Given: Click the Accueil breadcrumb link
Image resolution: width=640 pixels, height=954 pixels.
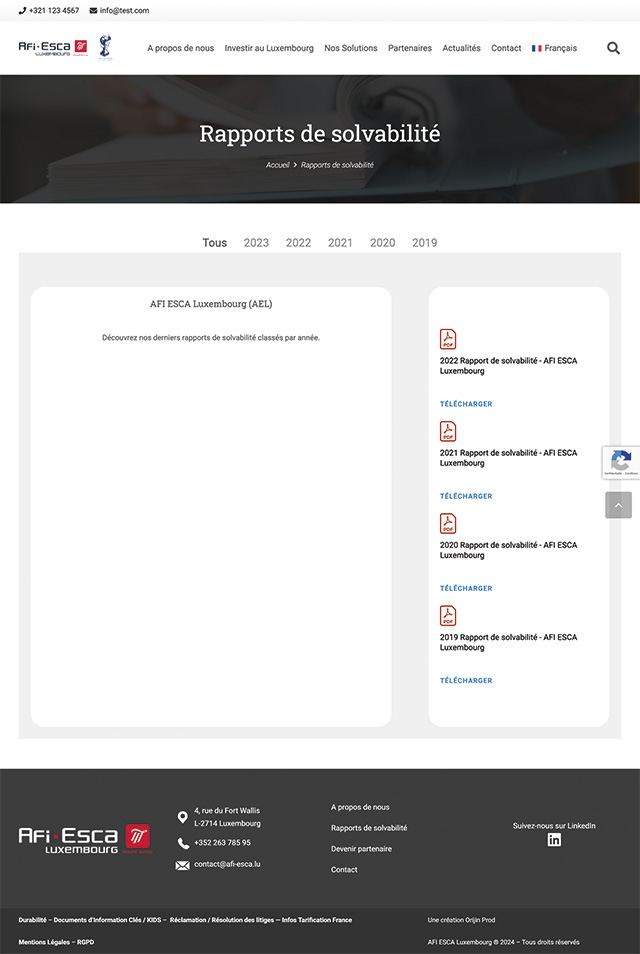Looking at the screenshot, I should [277, 165].
